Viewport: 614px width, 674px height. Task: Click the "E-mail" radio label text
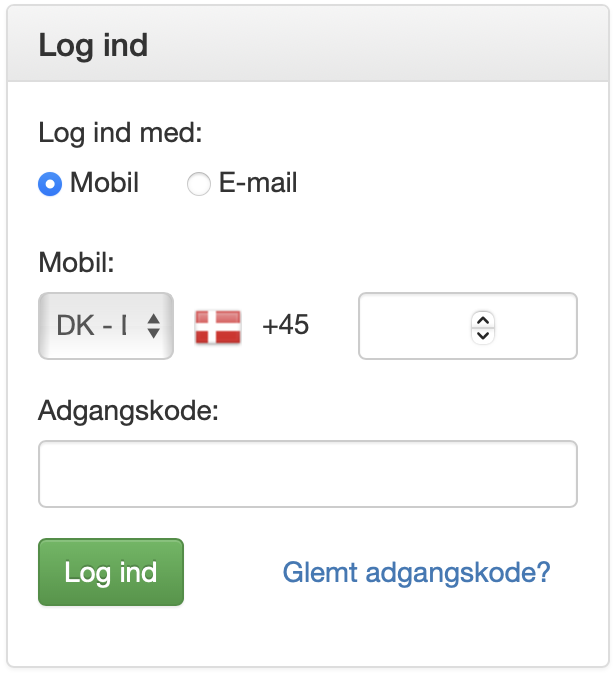pos(258,184)
